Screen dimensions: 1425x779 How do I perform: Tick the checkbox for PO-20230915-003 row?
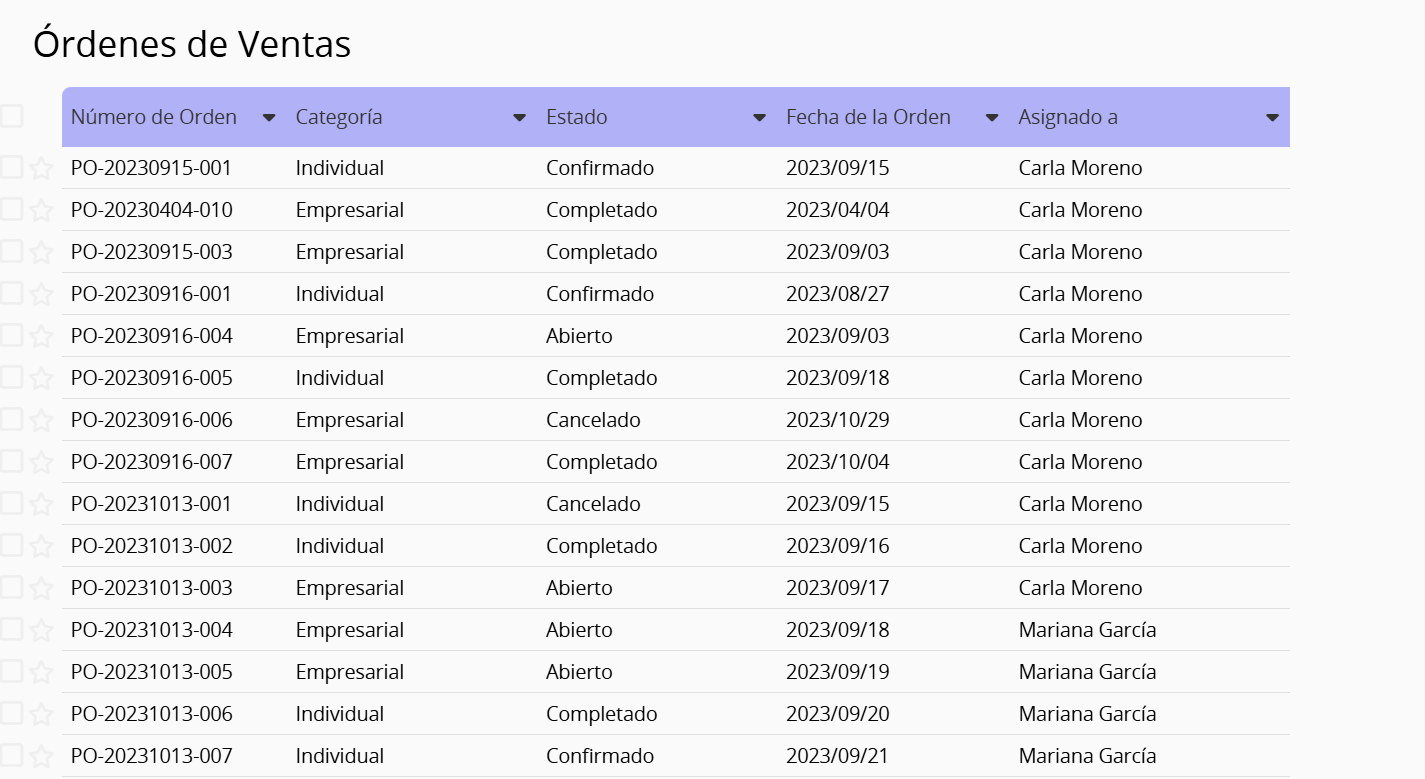tap(11, 251)
